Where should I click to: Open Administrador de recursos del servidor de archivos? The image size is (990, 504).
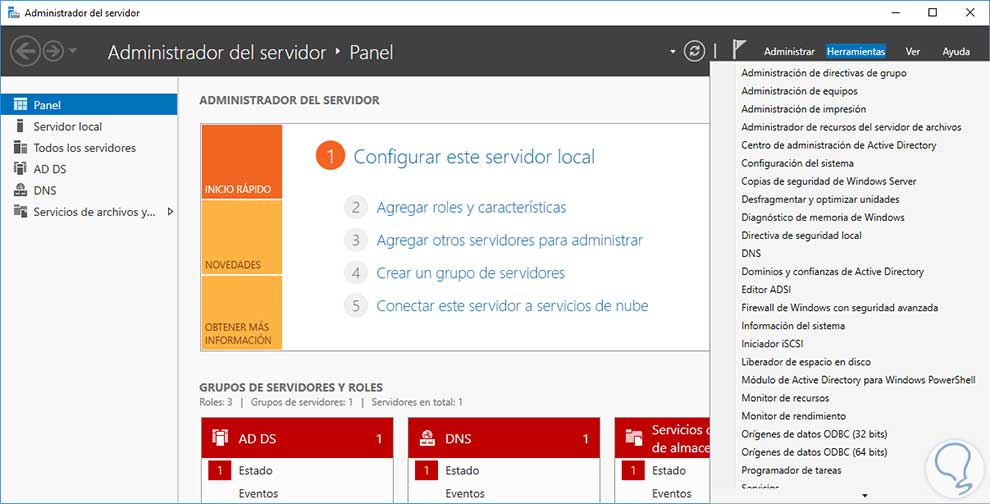coord(850,127)
